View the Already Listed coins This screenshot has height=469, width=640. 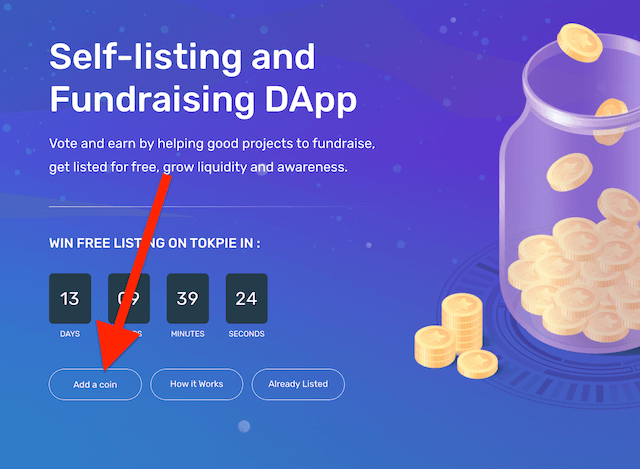point(298,384)
